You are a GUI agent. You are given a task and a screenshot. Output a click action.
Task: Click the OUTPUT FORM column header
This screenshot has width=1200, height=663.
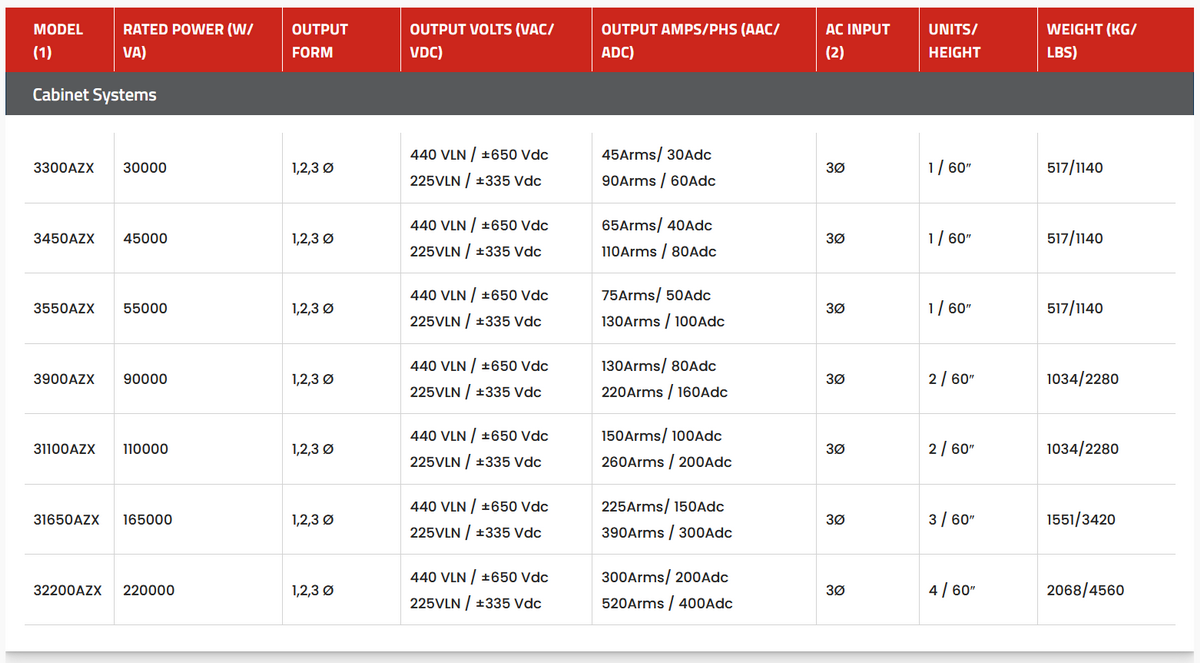tap(320, 41)
